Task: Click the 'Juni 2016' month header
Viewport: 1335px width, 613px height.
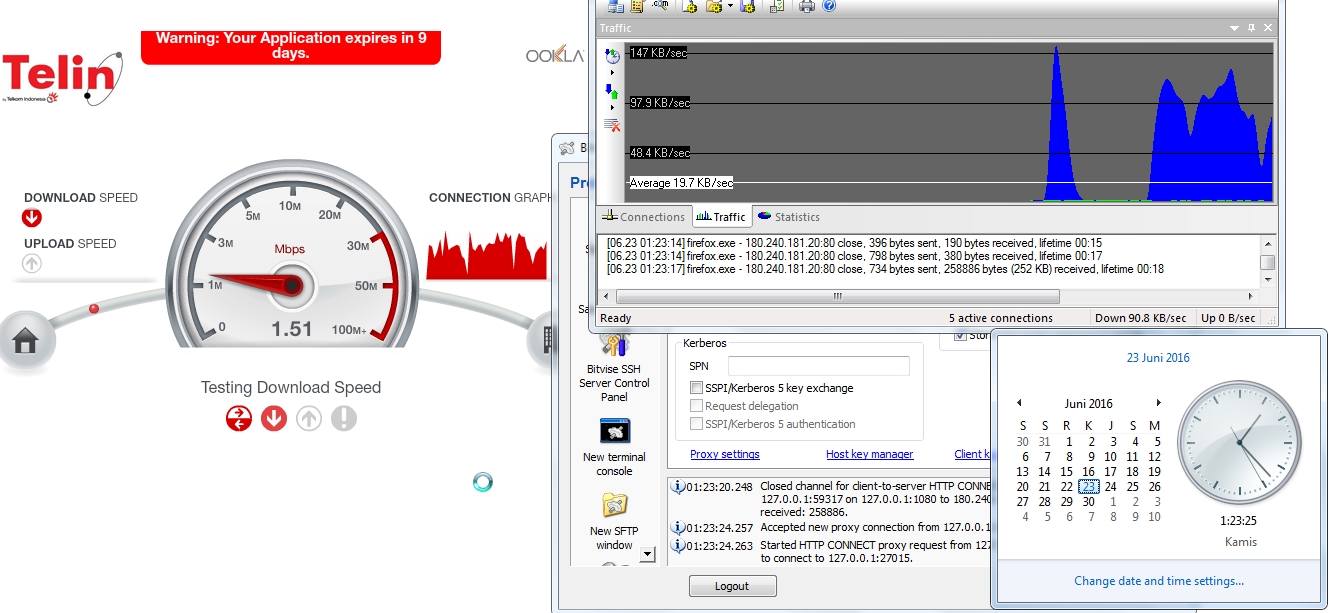Action: coord(1089,404)
